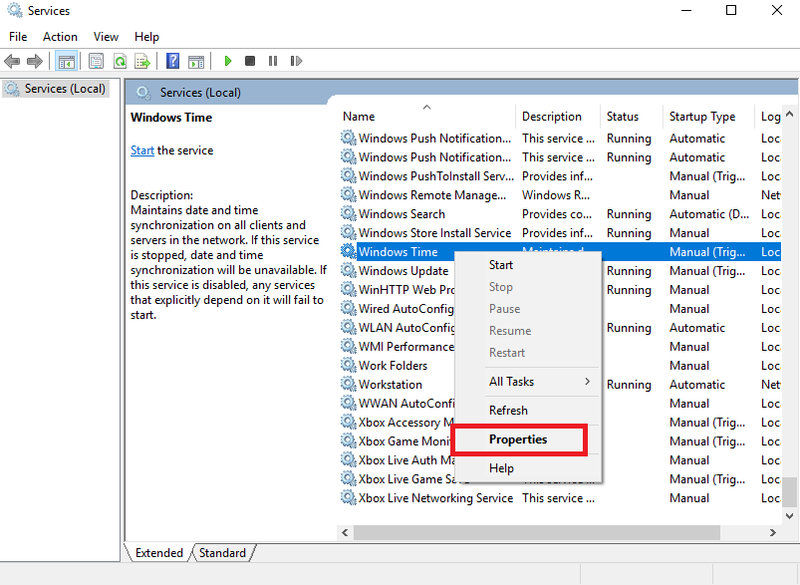Open the Help menu in the menu bar

pos(146,37)
